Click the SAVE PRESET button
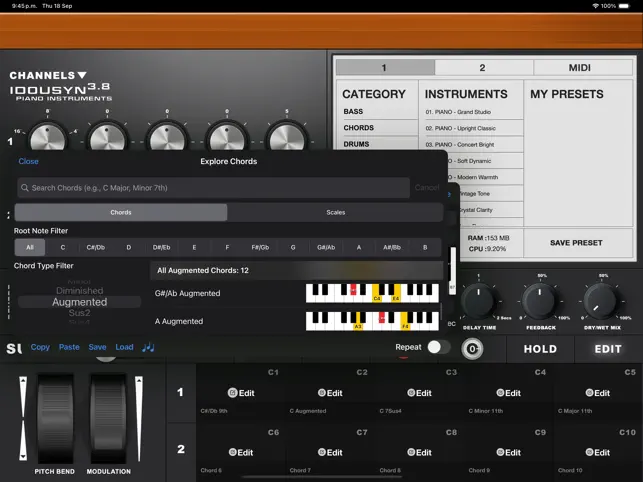 click(576, 243)
